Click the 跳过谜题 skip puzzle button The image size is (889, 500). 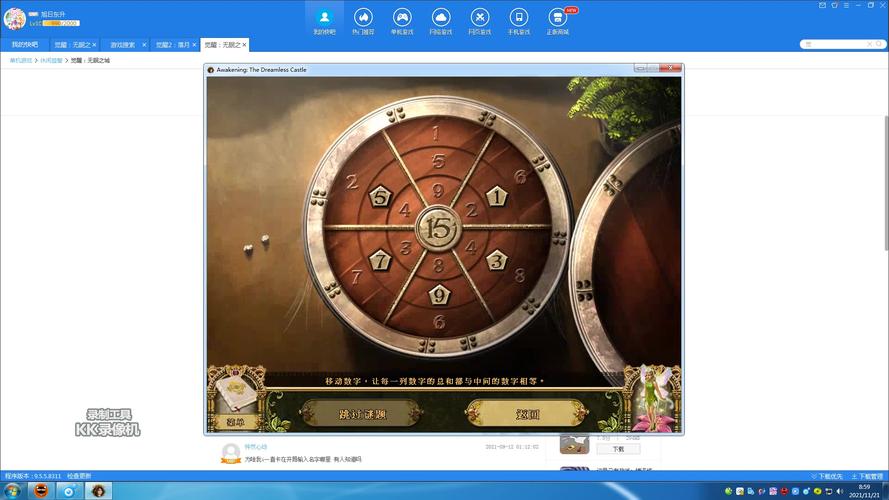point(362,414)
